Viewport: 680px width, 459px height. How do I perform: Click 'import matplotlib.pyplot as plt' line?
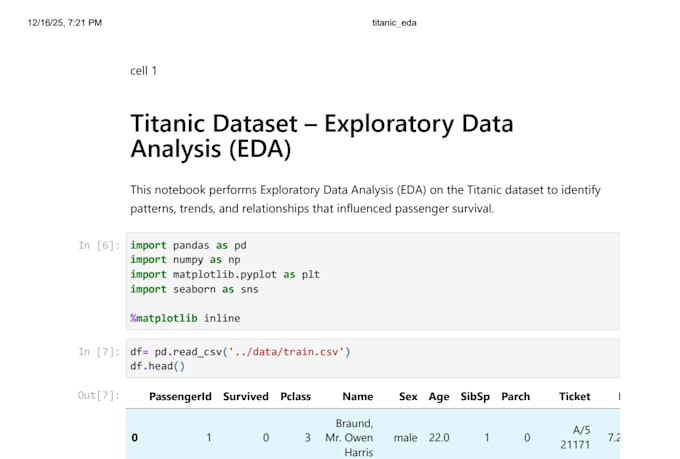click(225, 274)
